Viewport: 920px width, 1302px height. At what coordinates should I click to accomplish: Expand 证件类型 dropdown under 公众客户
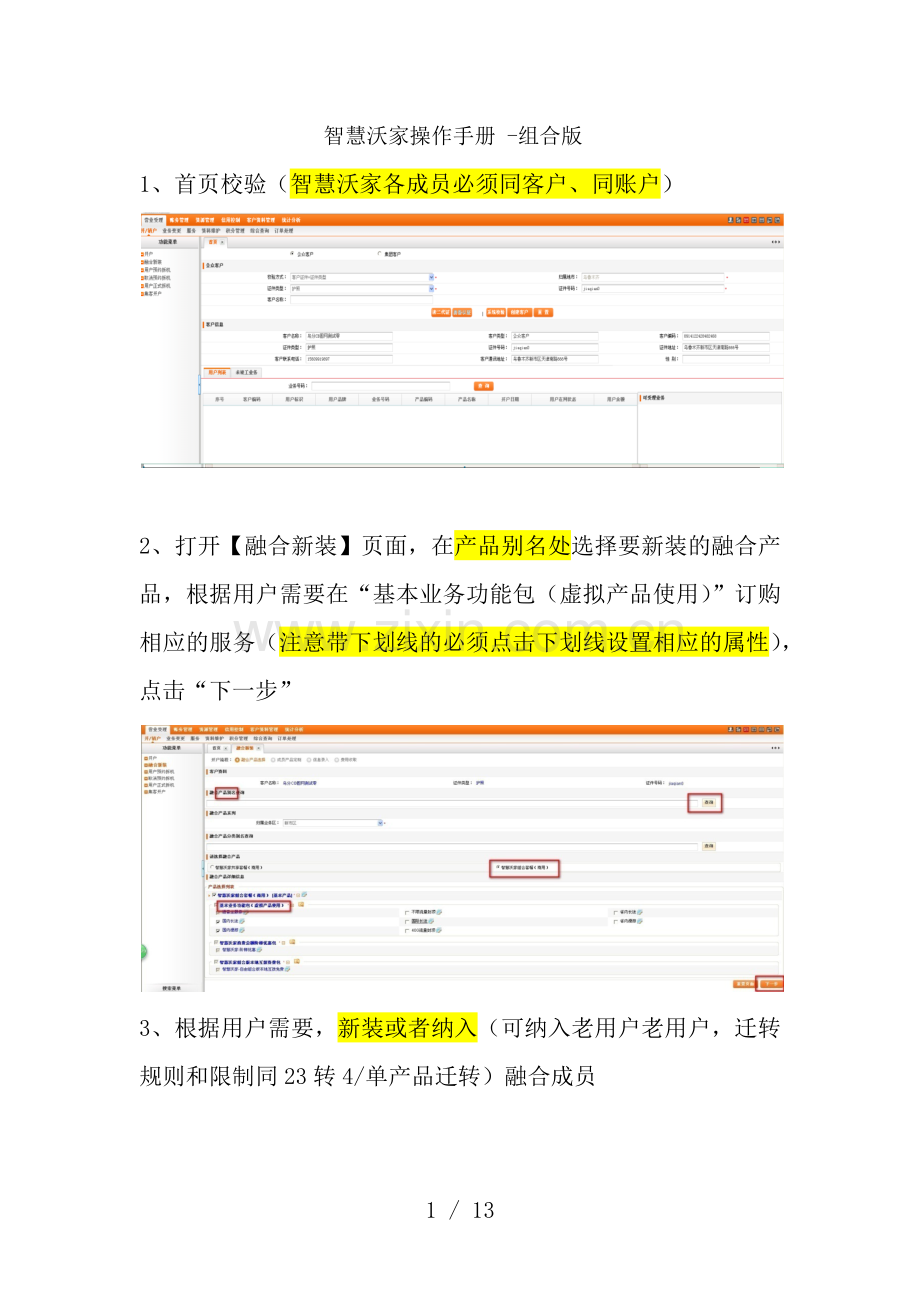coord(431,288)
